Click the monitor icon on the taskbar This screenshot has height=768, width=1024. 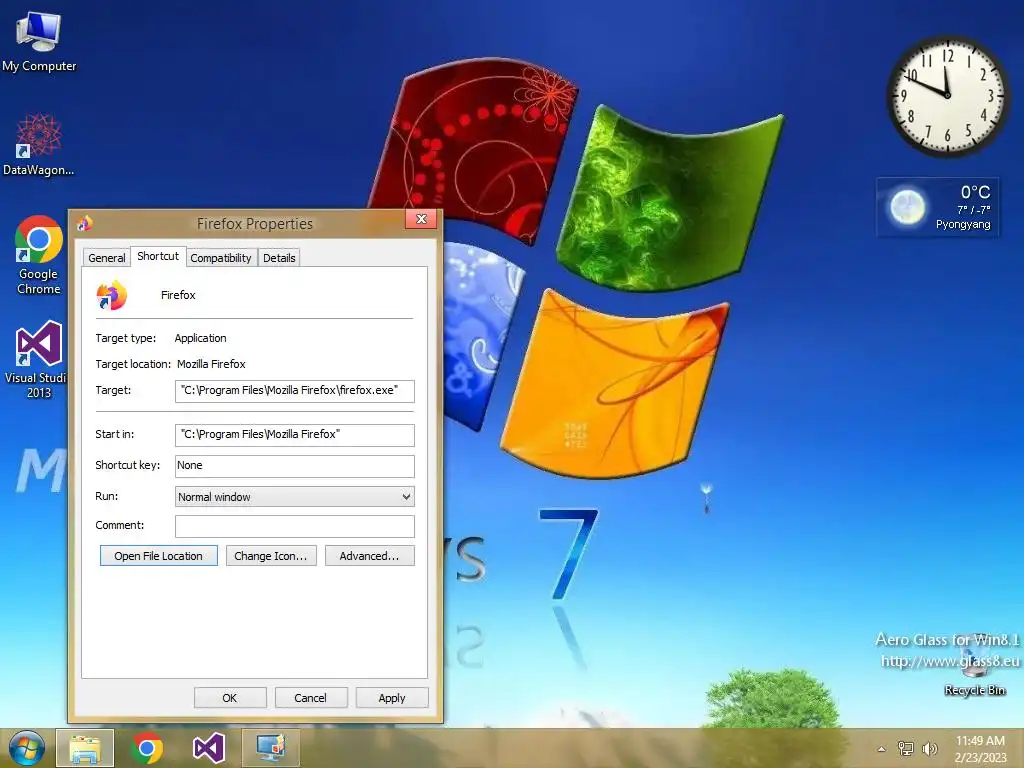pyautogui.click(x=271, y=748)
